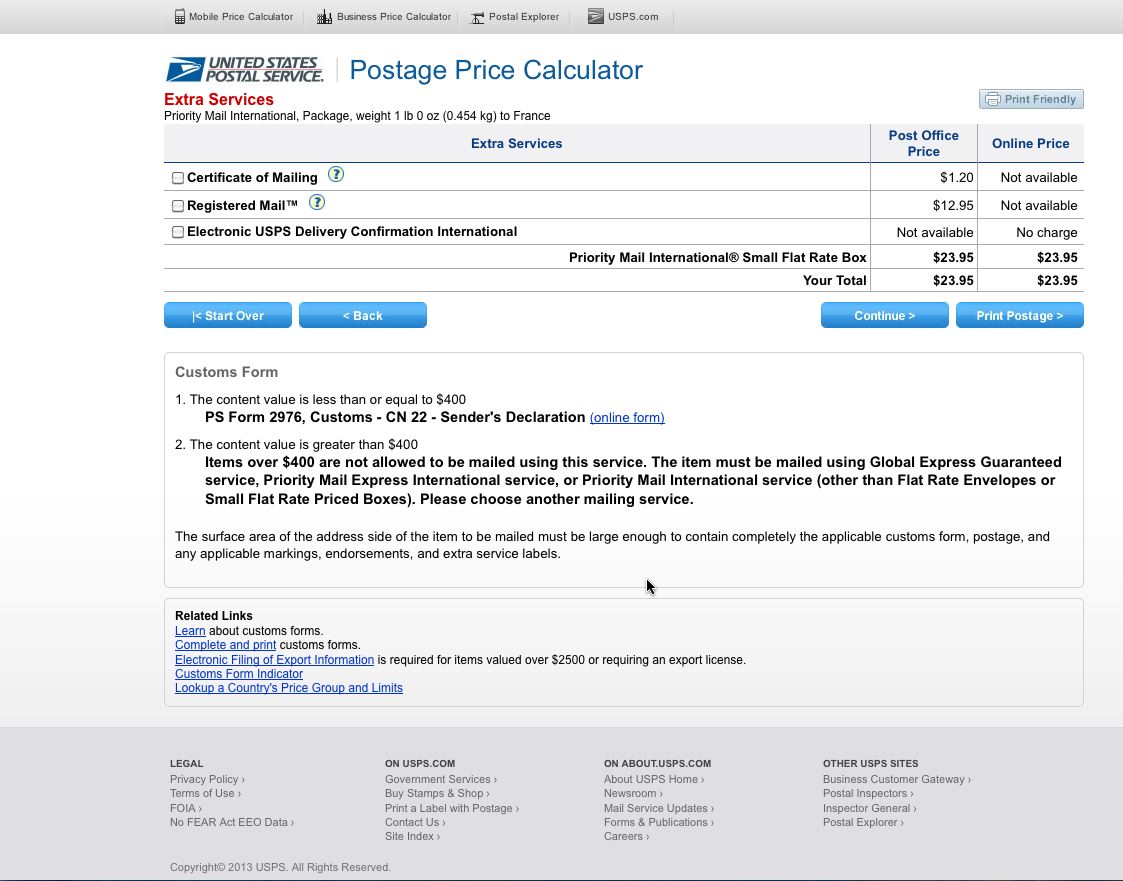
Task: Open No FEAR Act EEO Data link
Action: 231,822
